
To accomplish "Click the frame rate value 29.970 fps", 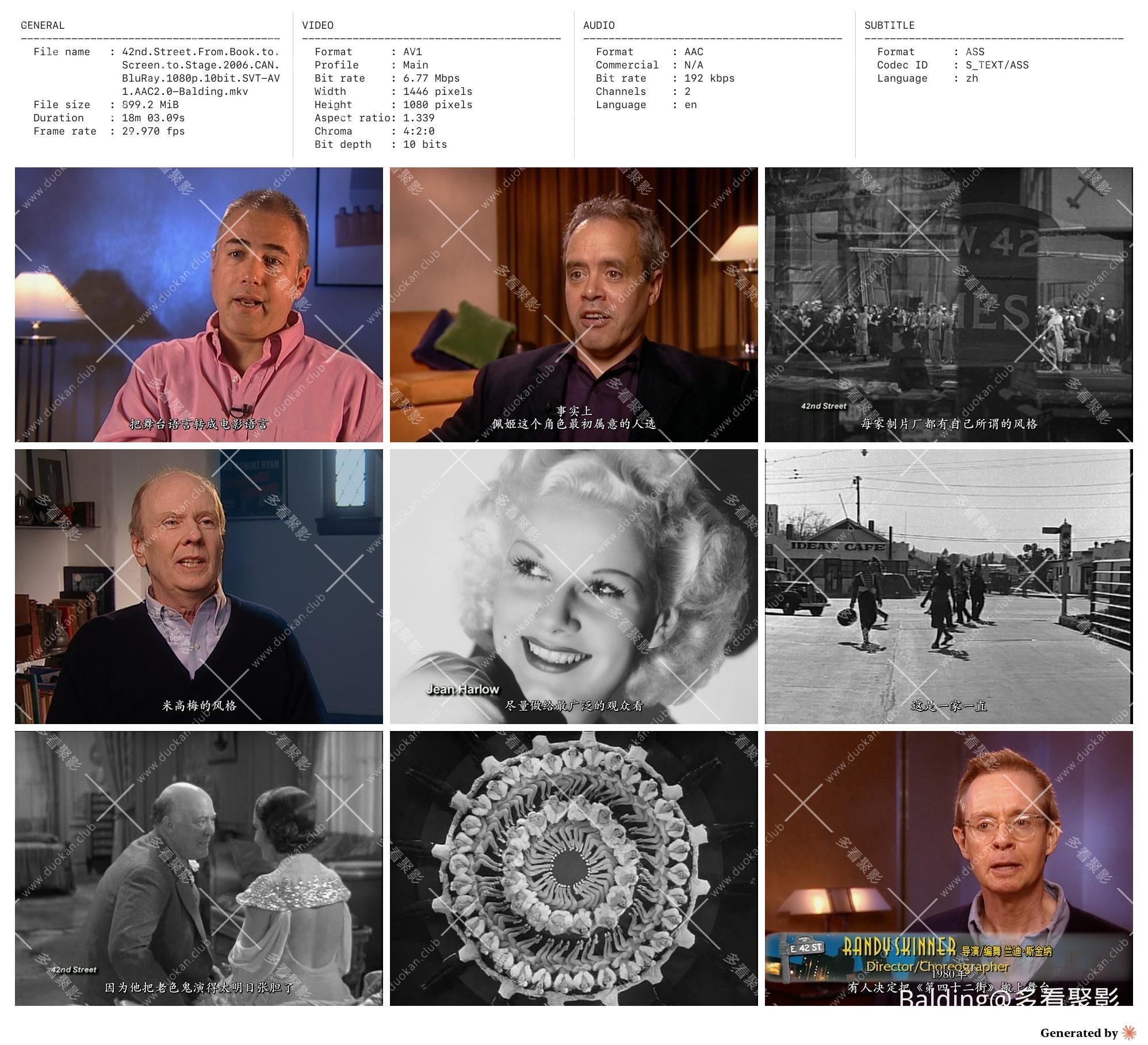I will point(154,131).
